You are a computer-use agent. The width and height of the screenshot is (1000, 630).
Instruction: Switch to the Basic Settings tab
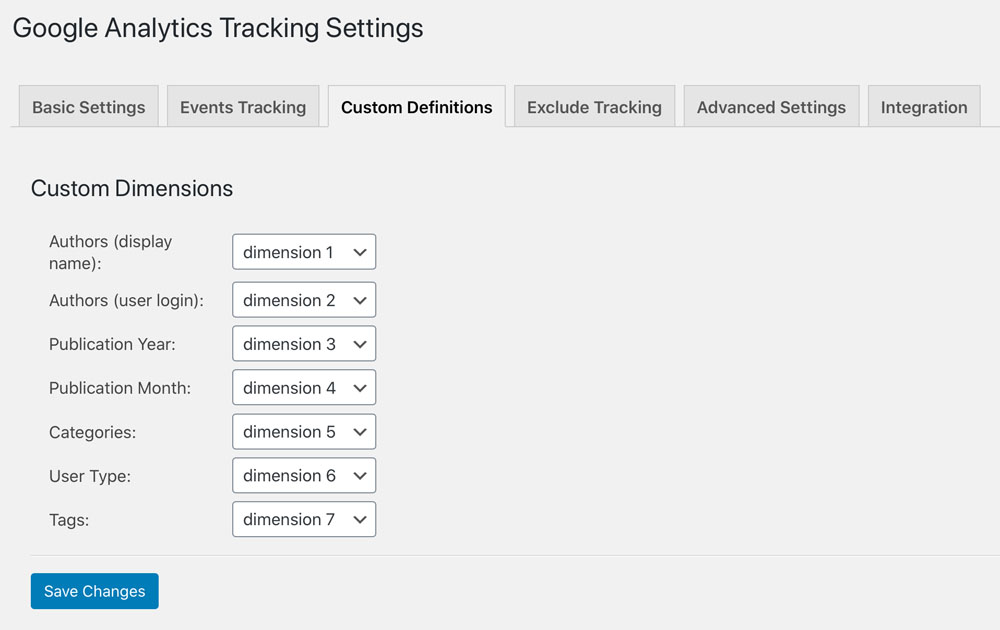click(89, 106)
